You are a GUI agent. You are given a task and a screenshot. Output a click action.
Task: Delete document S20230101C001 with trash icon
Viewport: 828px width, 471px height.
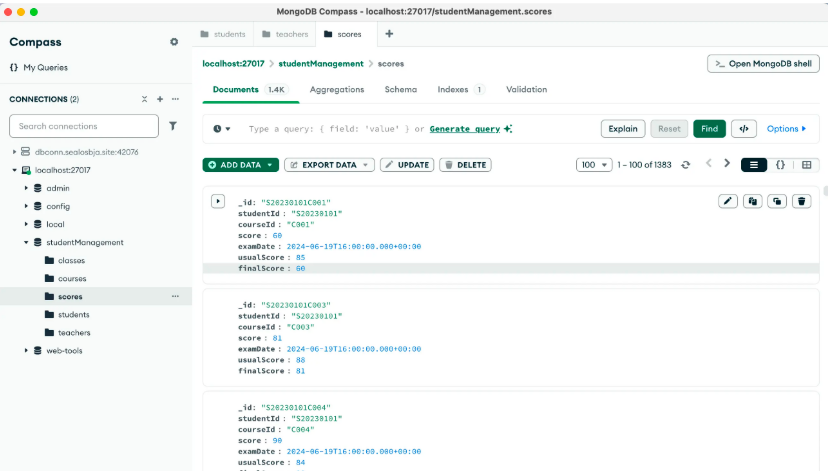[x=802, y=201]
